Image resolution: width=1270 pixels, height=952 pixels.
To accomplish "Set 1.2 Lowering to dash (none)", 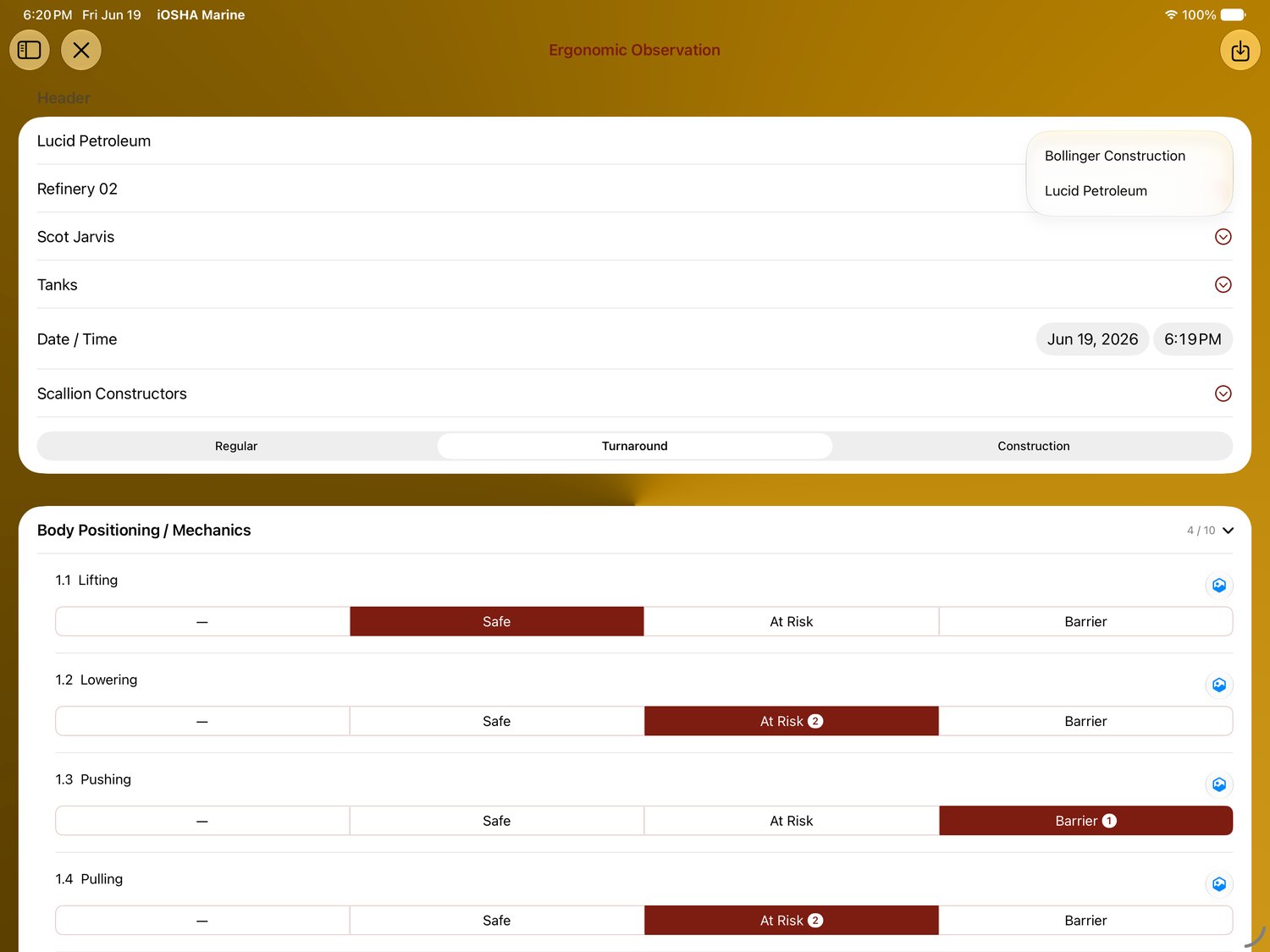I will click(x=202, y=722).
